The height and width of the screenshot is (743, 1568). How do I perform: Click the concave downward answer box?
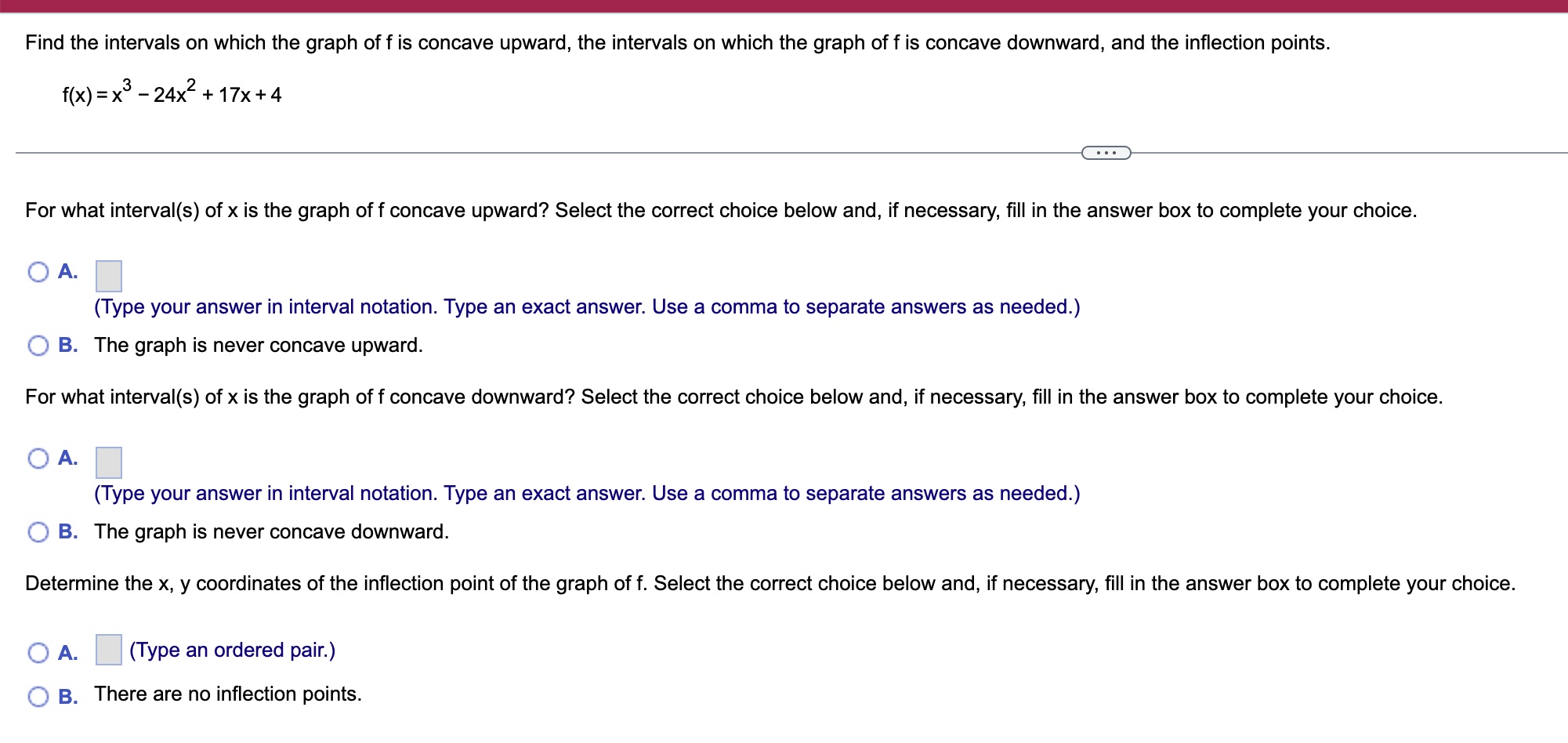coord(108,463)
